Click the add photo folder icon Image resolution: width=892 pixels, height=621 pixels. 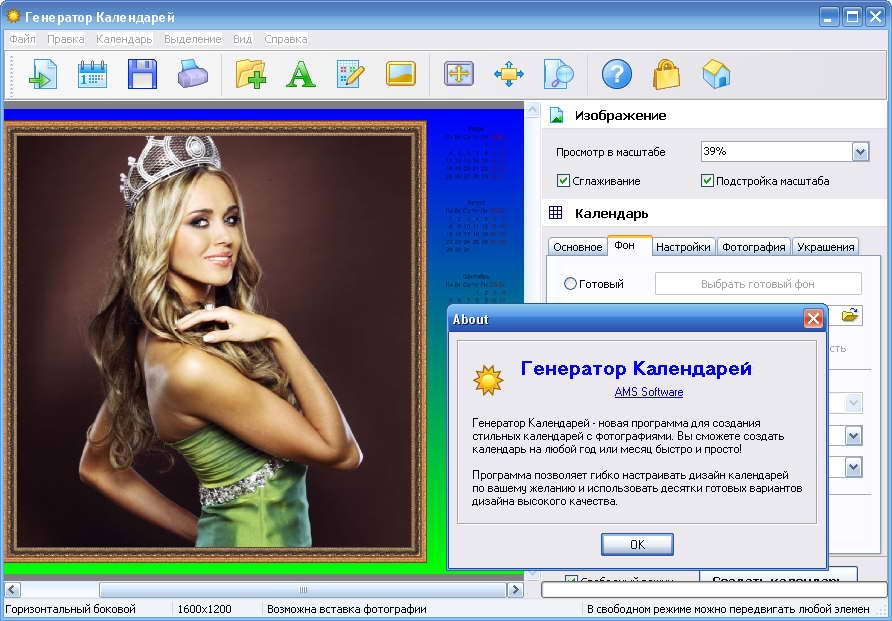[x=250, y=74]
